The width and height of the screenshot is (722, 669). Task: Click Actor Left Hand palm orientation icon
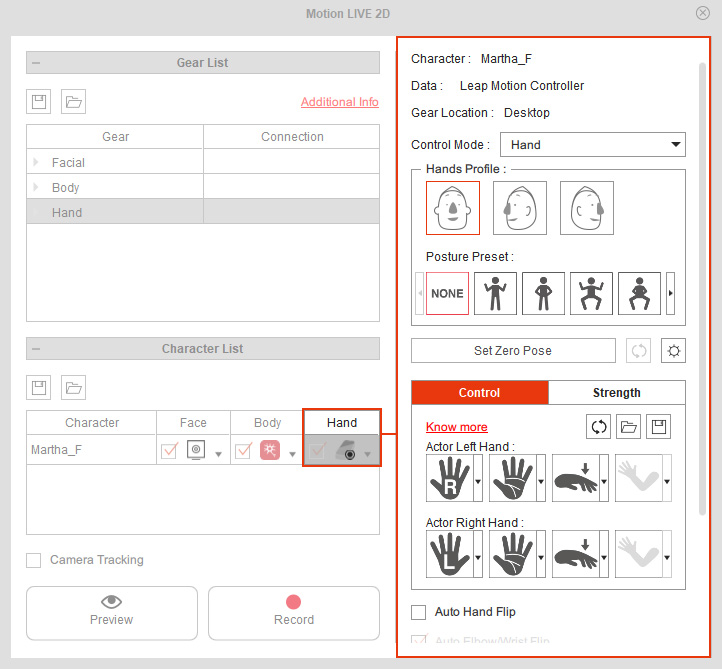513,478
